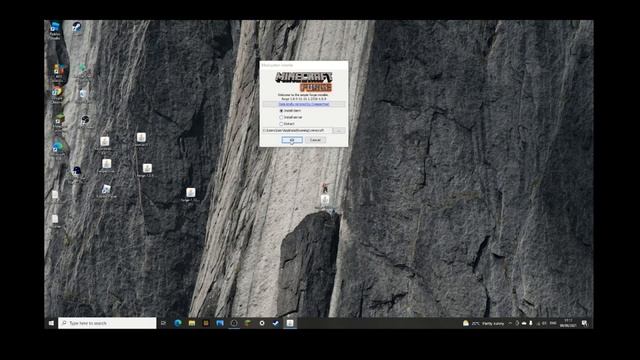Select the Java jar icon under the dialog
Screen dimensions: 640x360
(x=324, y=200)
